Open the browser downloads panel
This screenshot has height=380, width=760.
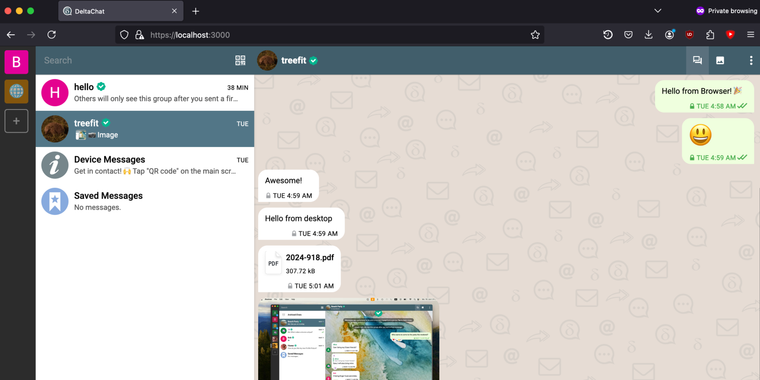[x=649, y=35]
